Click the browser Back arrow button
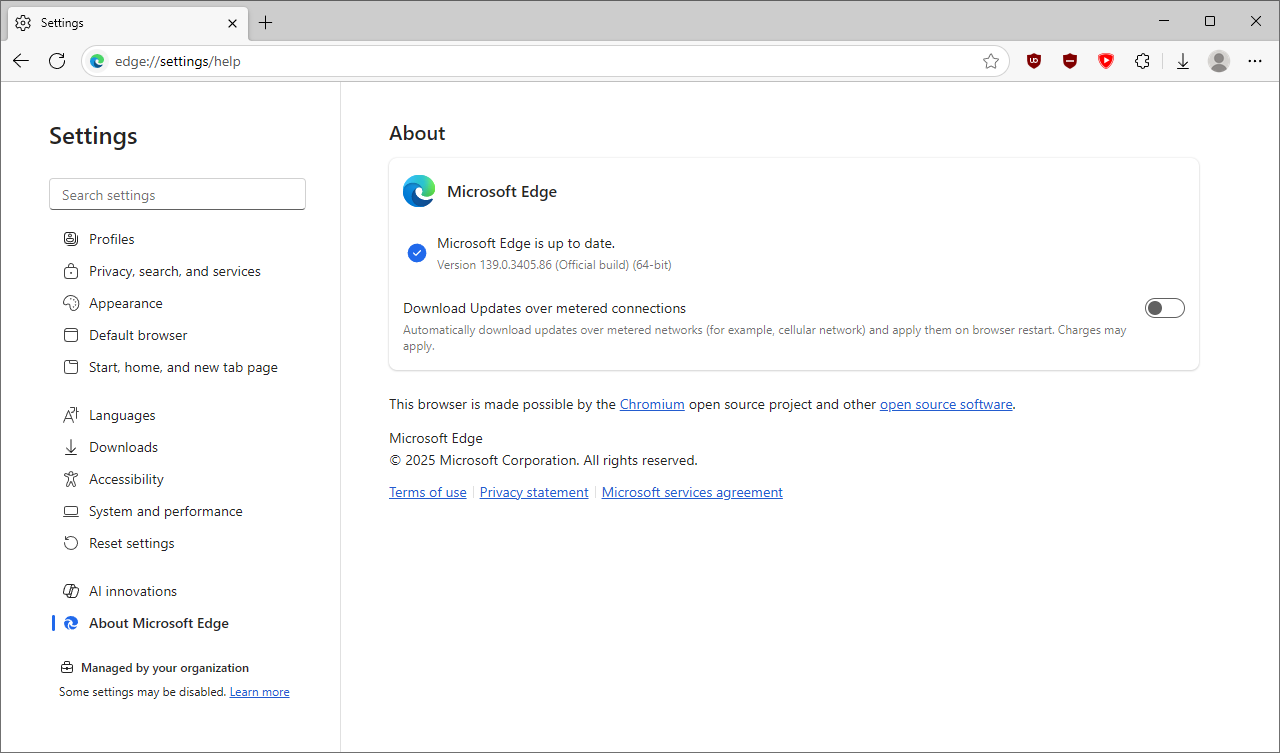Image resolution: width=1280 pixels, height=753 pixels. [21, 61]
